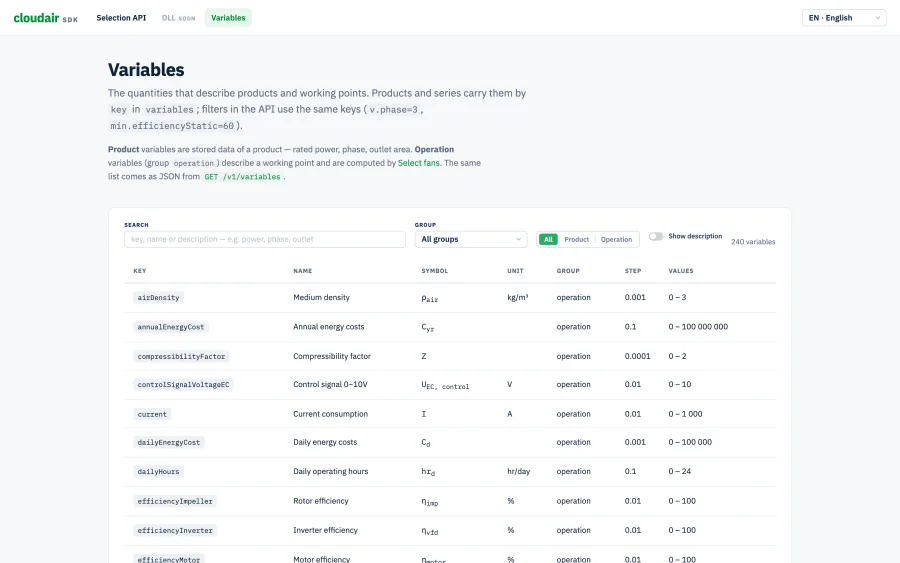Click the GET /v1/variables code link
This screenshot has width=900, height=563.
(242, 177)
